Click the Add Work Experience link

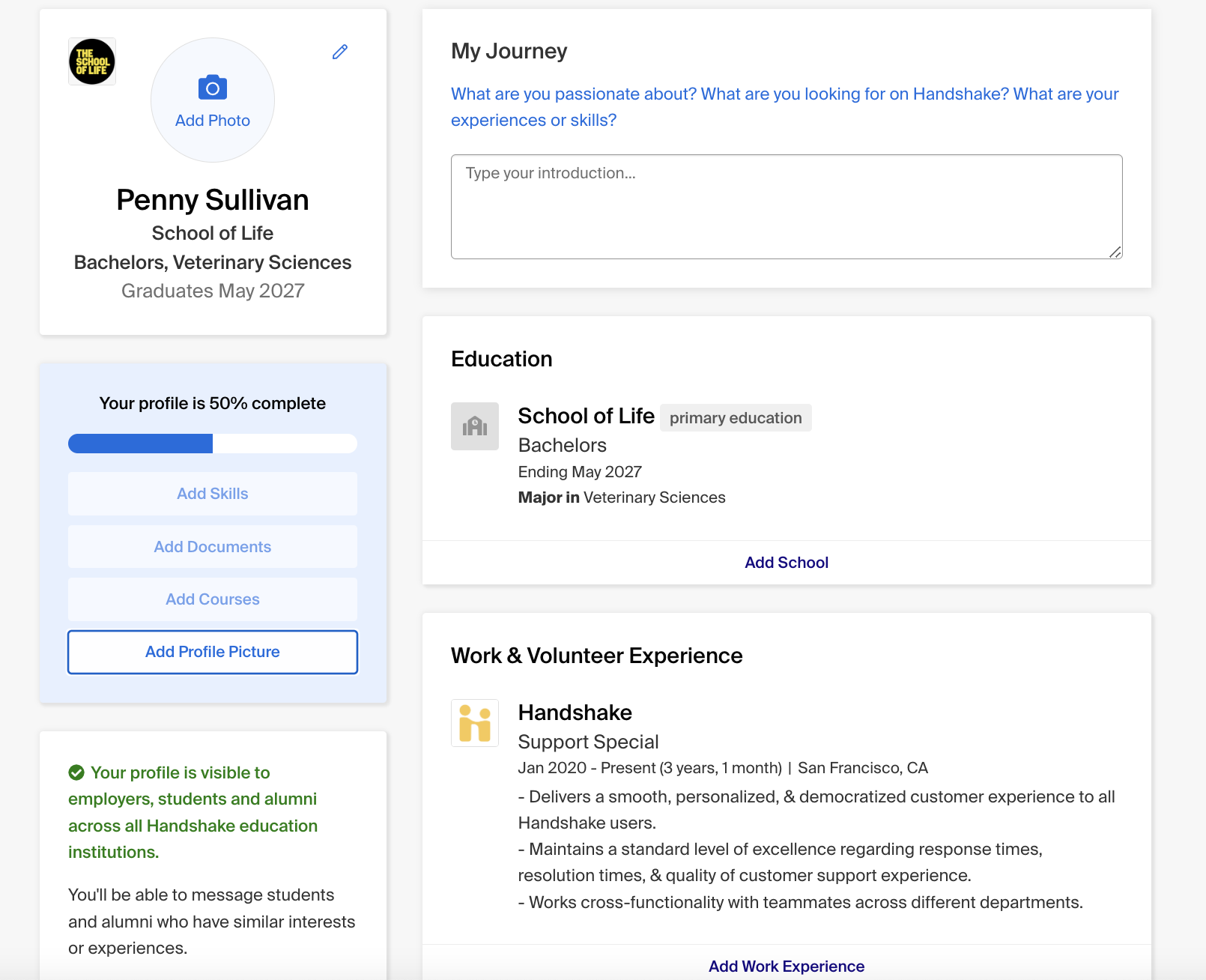pos(787,966)
